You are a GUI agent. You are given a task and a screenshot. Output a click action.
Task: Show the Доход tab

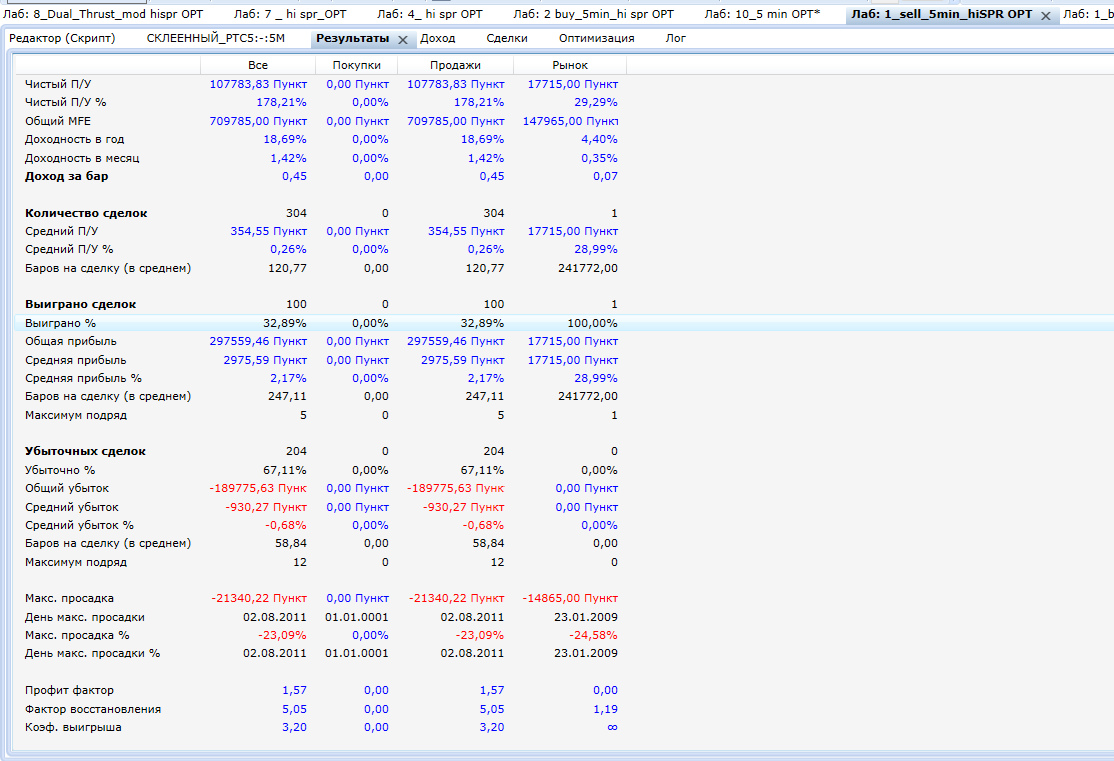click(437, 38)
